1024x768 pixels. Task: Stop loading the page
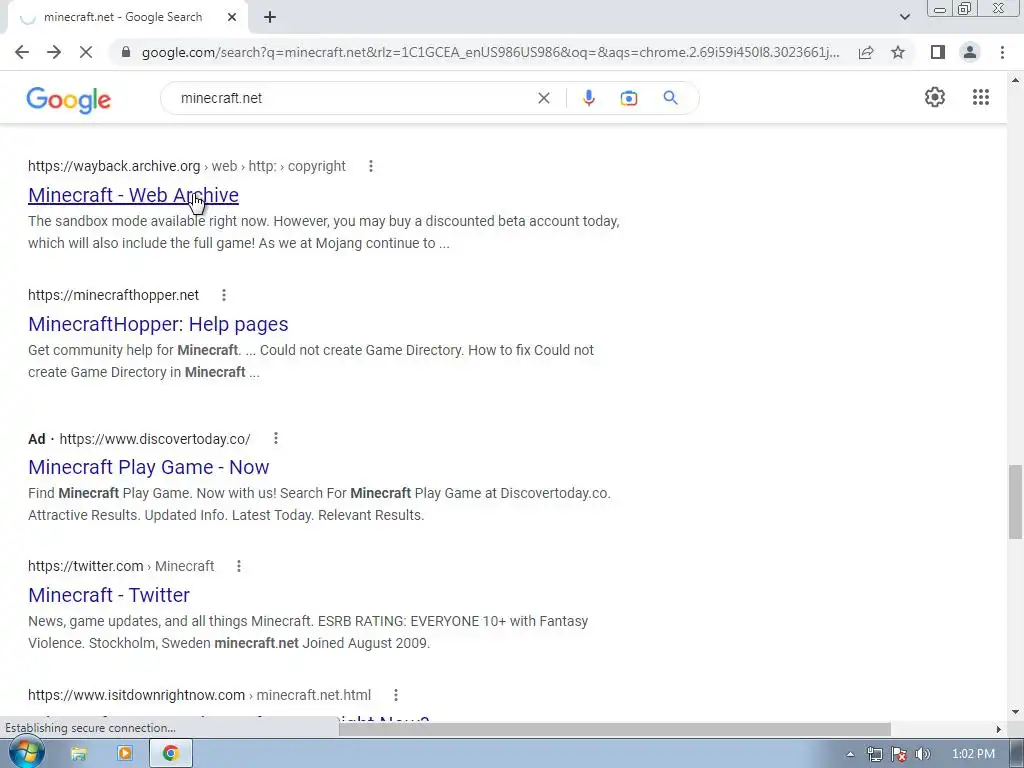tap(86, 52)
